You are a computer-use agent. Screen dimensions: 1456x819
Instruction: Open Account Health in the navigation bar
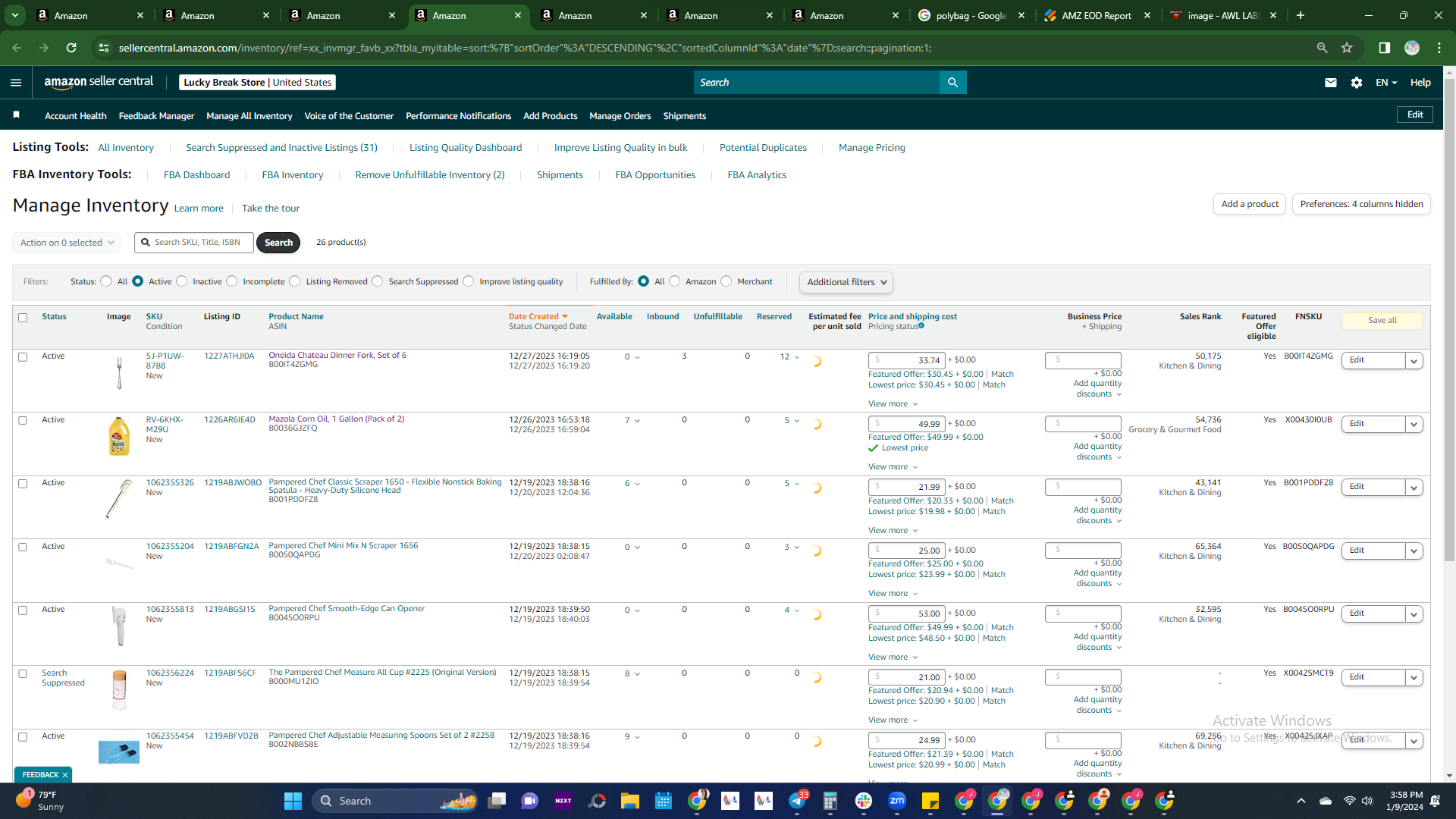pyautogui.click(x=76, y=116)
